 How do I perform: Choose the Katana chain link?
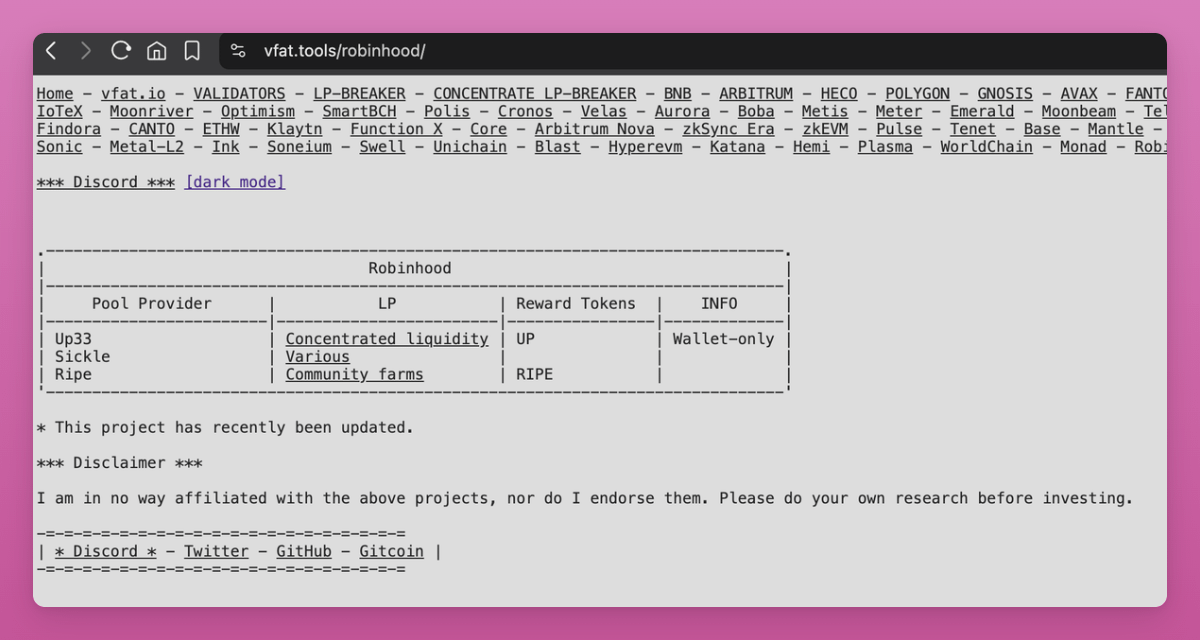(737, 147)
